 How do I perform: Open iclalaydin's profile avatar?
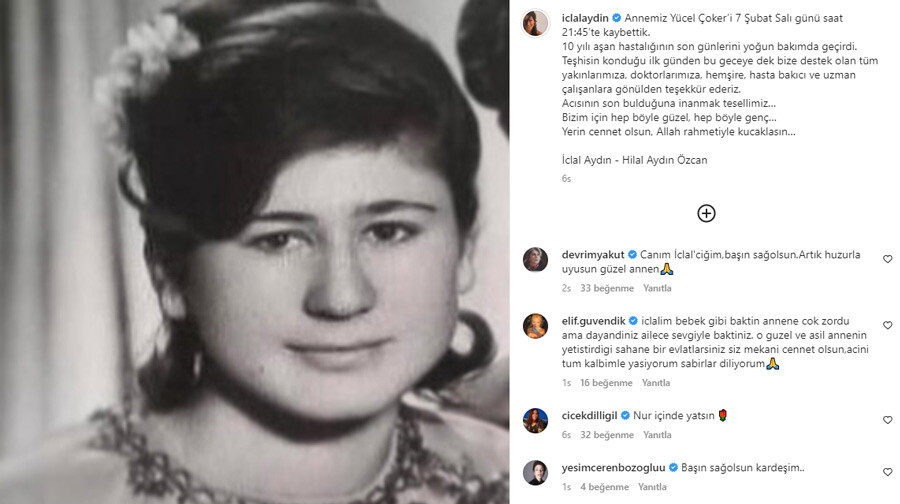click(535, 23)
